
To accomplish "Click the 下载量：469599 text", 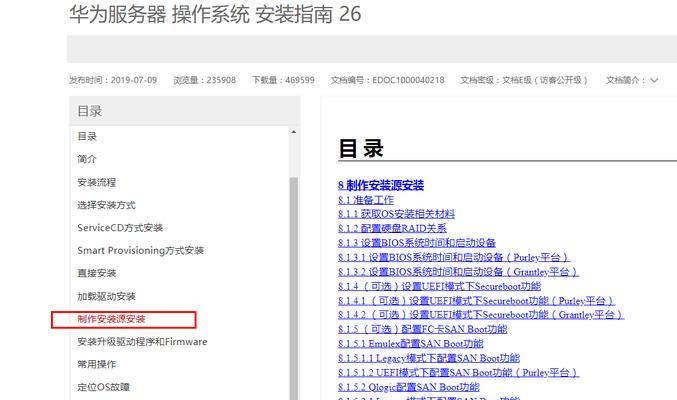I will [x=283, y=80].
